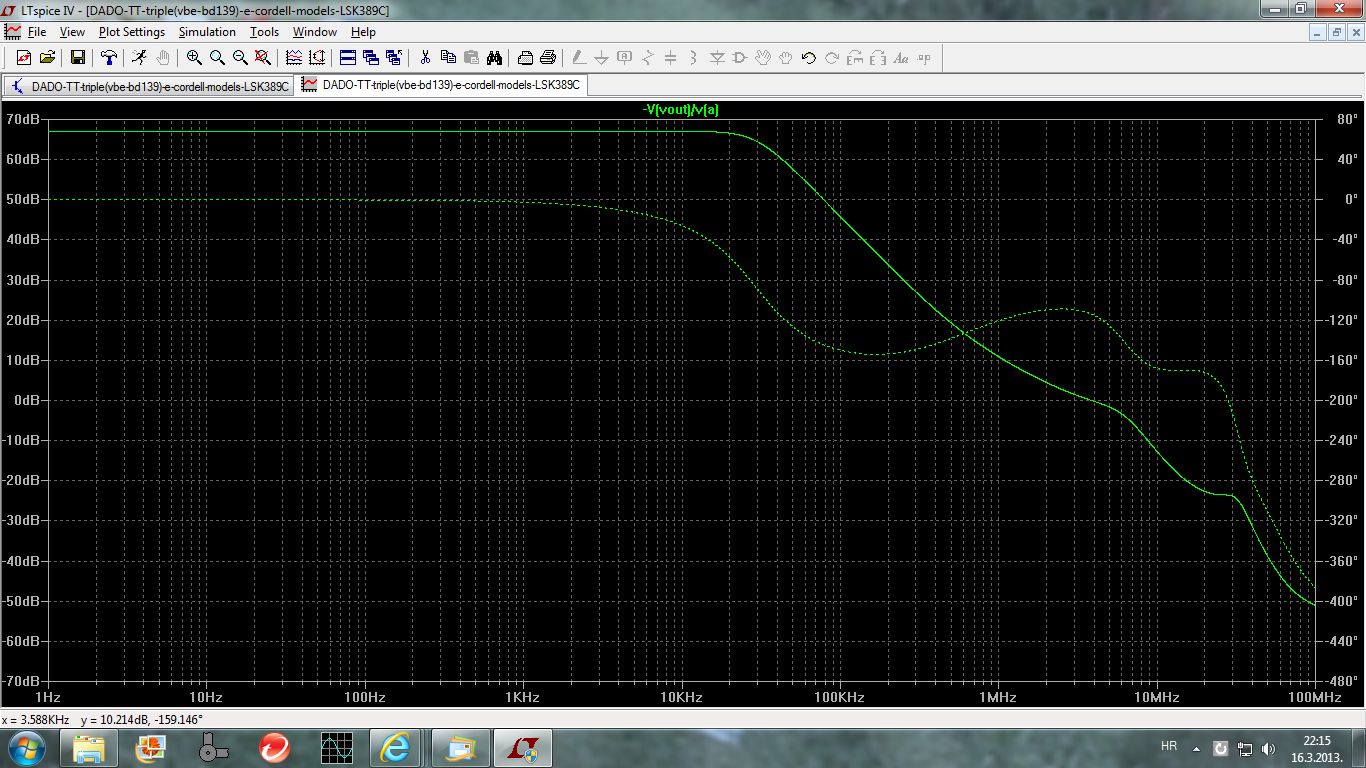Click the Undo arrow icon
The image size is (1366, 768).
pyautogui.click(x=809, y=58)
